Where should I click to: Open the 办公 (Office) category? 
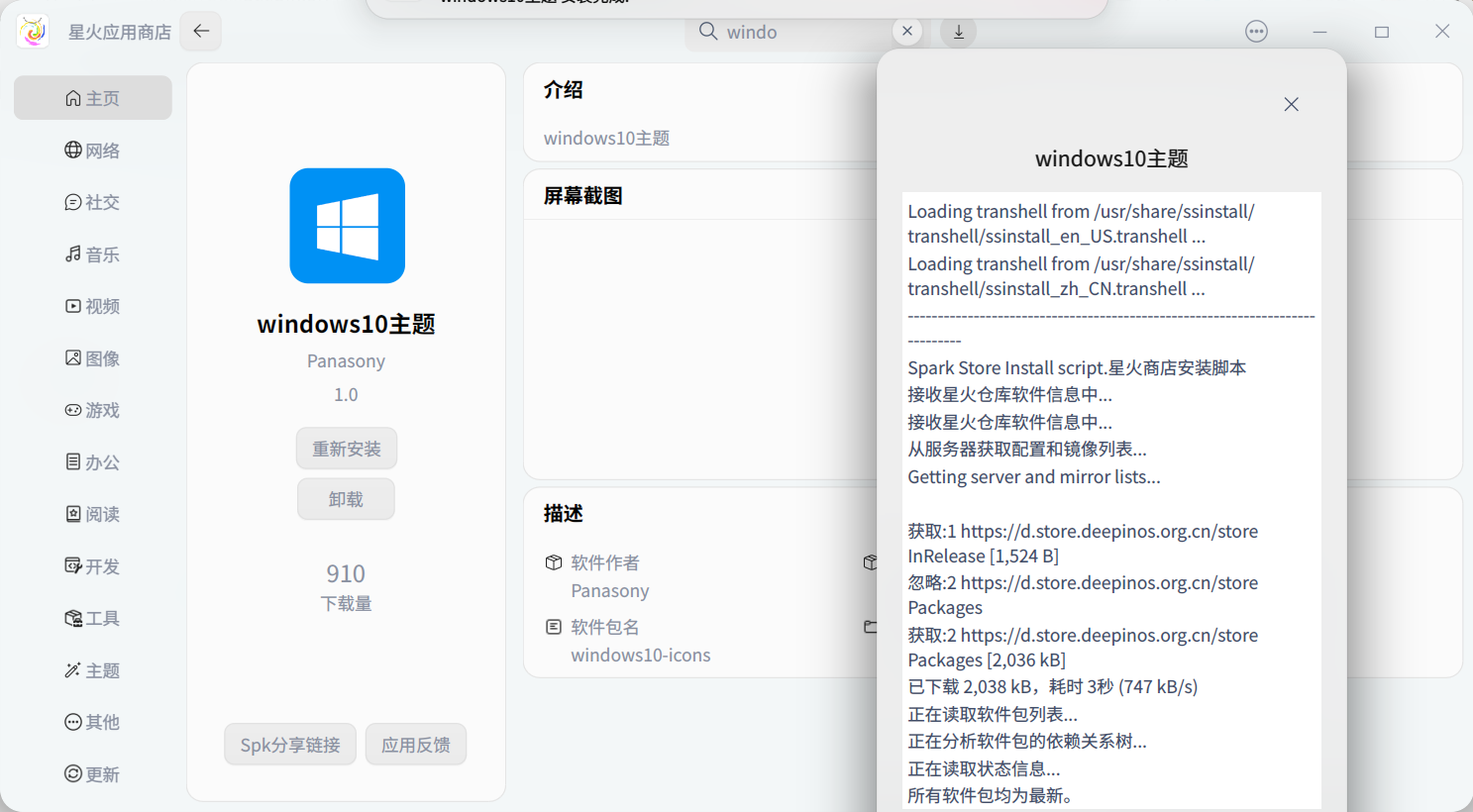click(92, 461)
